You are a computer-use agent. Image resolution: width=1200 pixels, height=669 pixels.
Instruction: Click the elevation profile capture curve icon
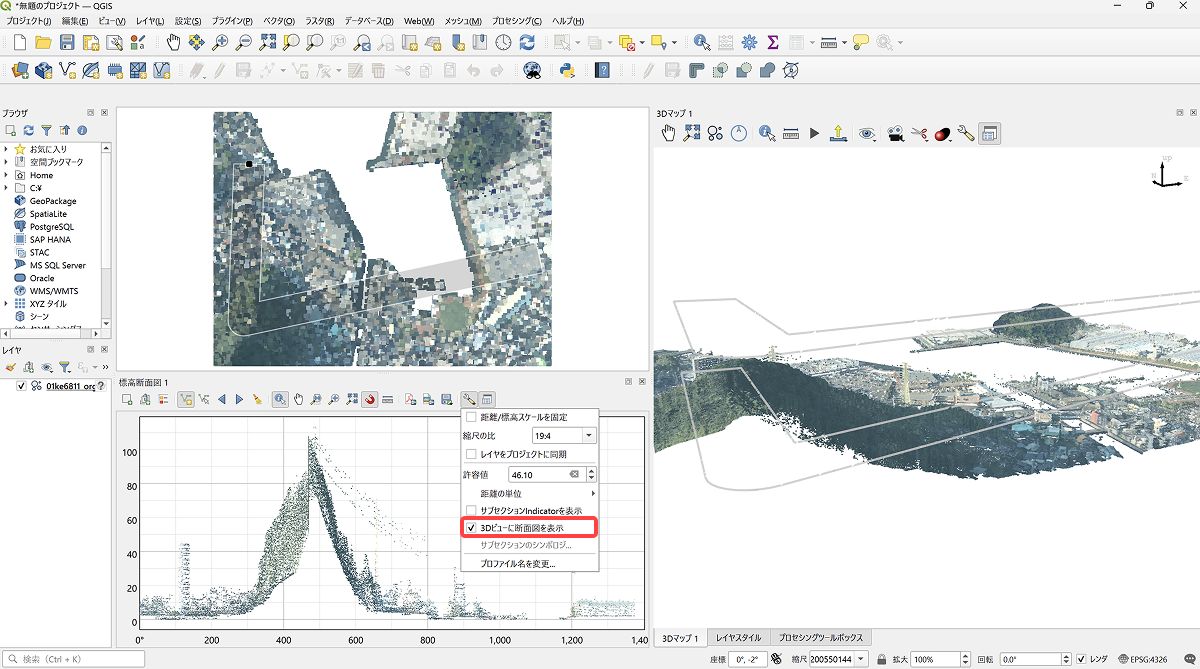pos(185,399)
